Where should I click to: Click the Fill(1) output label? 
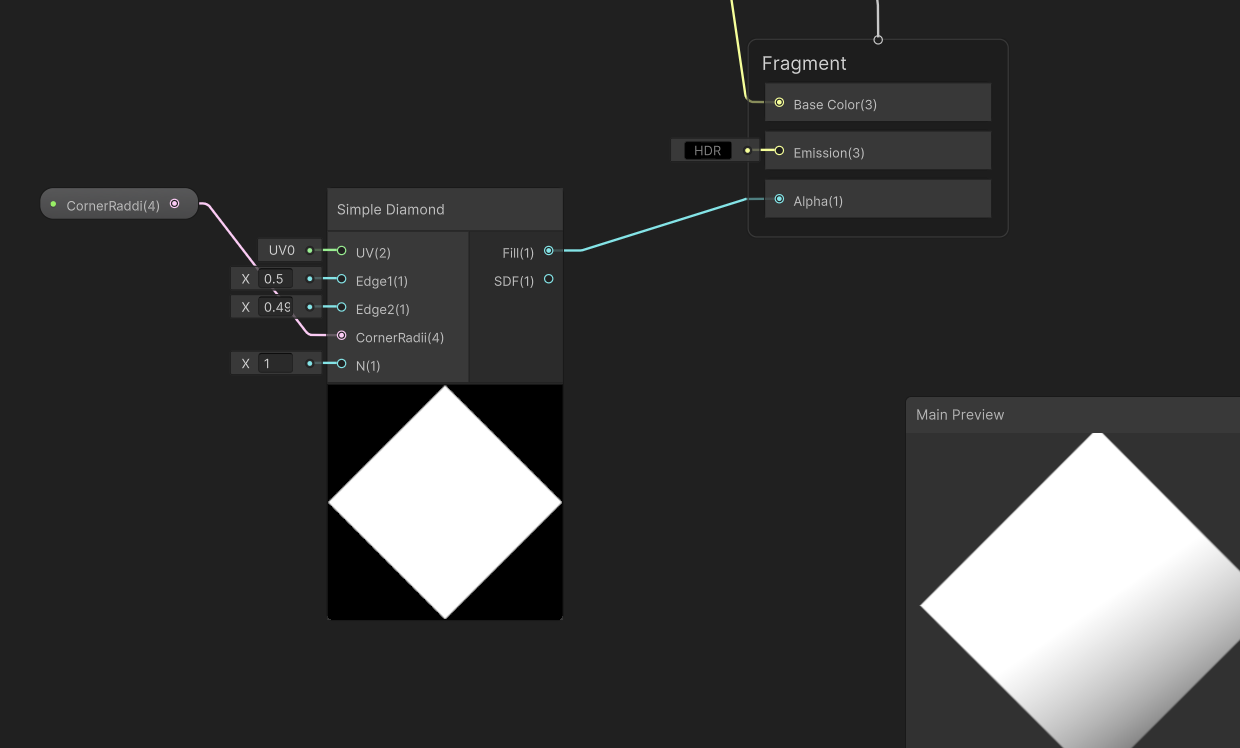click(518, 253)
